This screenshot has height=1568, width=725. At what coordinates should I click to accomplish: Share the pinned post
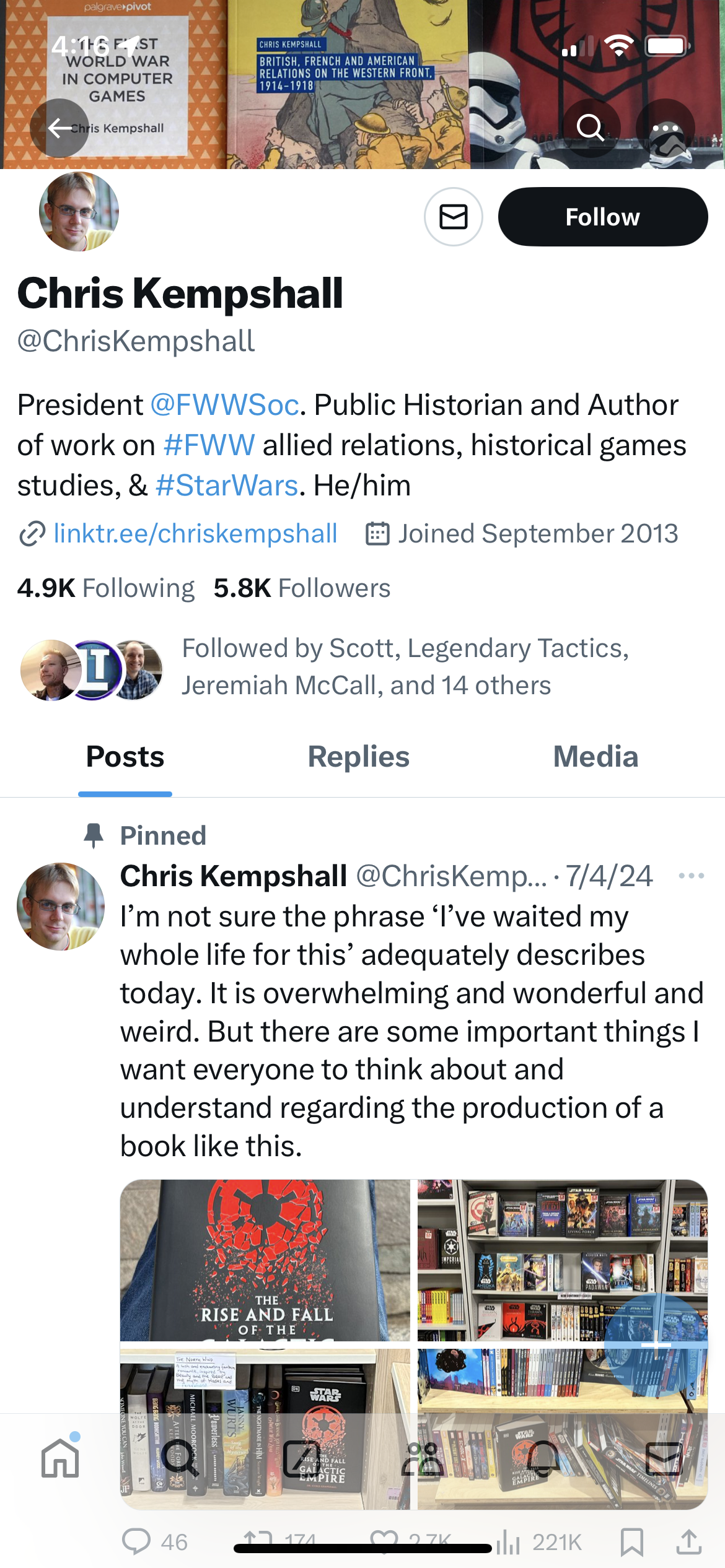(688, 1541)
